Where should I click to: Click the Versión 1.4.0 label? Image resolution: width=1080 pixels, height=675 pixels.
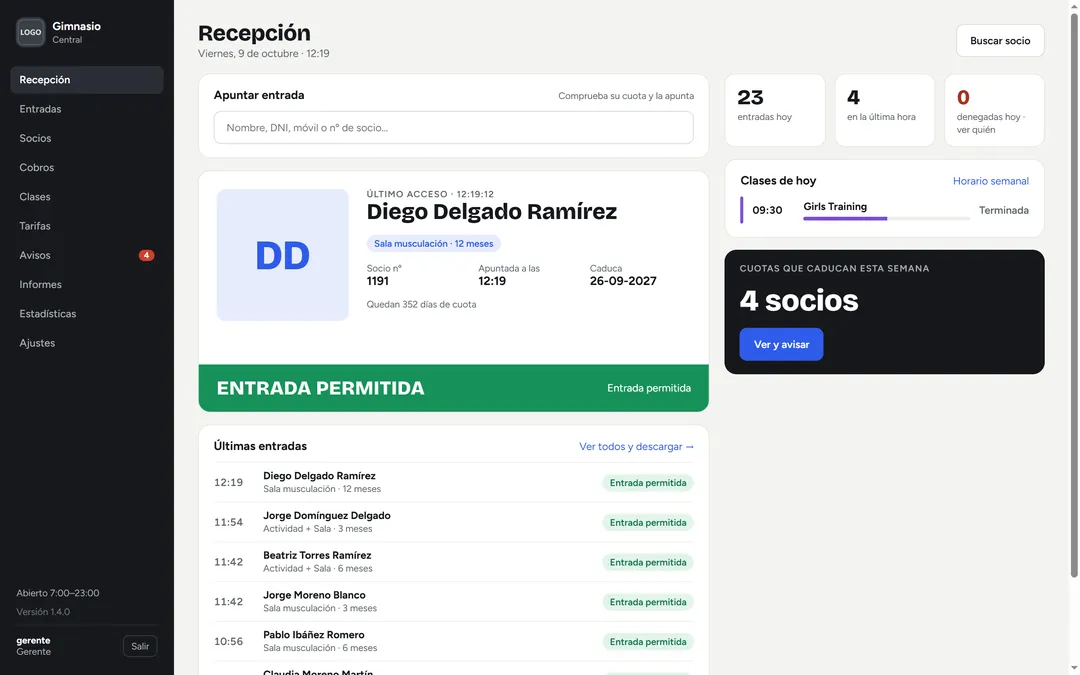tap(43, 612)
